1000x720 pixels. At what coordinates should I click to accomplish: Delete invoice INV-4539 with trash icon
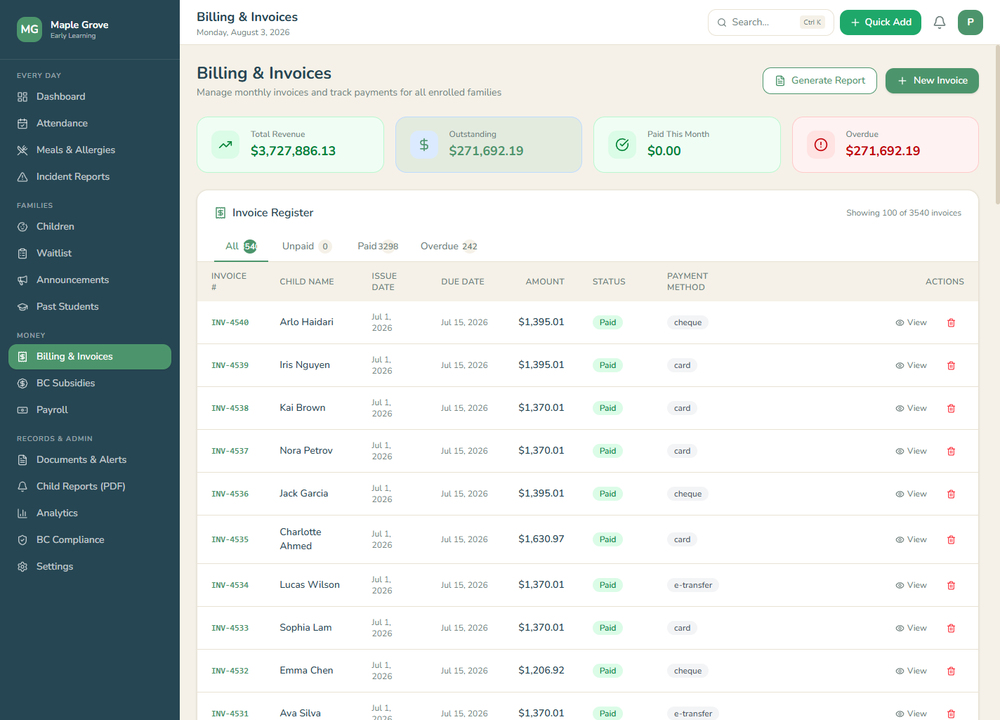click(x=951, y=365)
